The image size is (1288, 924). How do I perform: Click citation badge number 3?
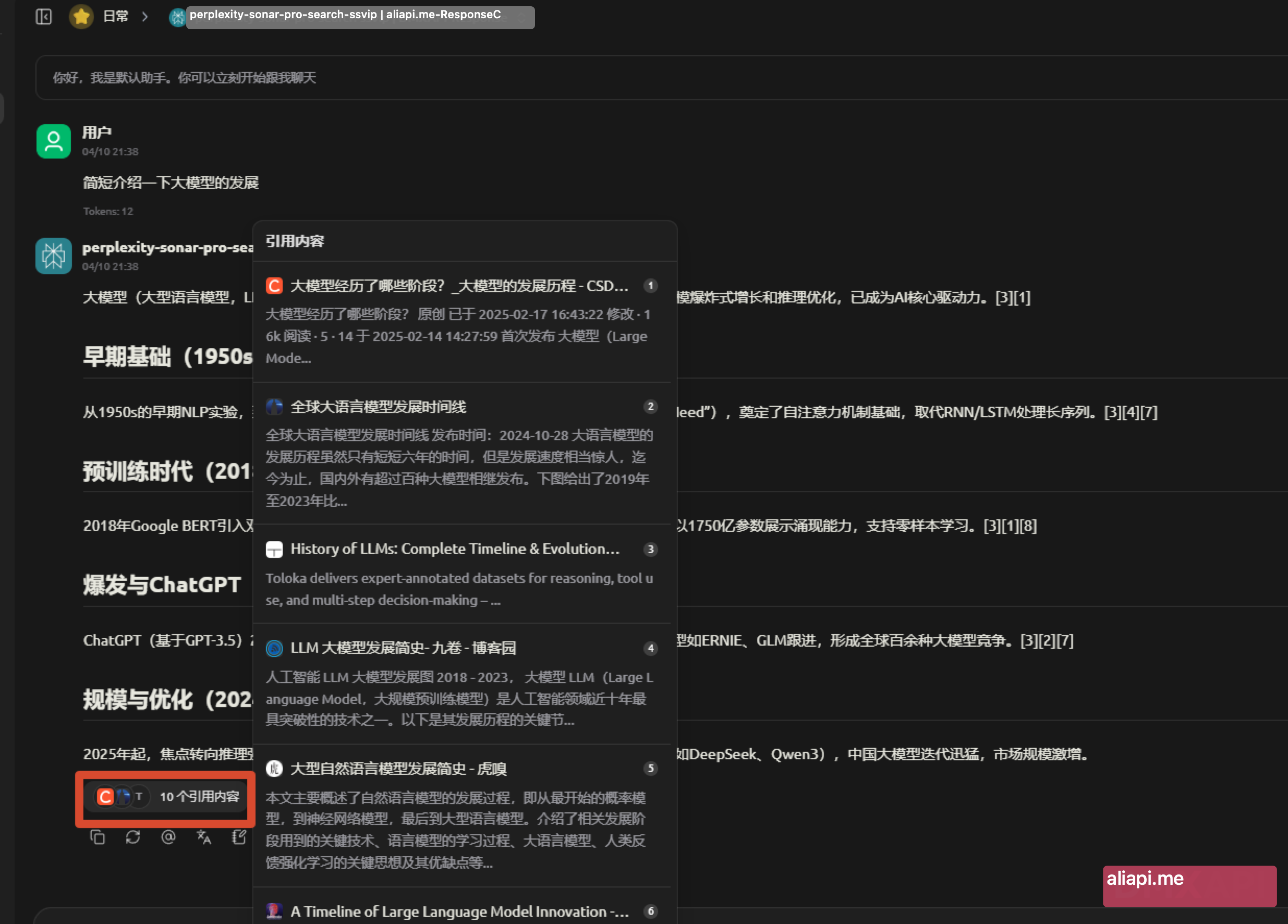(651, 549)
